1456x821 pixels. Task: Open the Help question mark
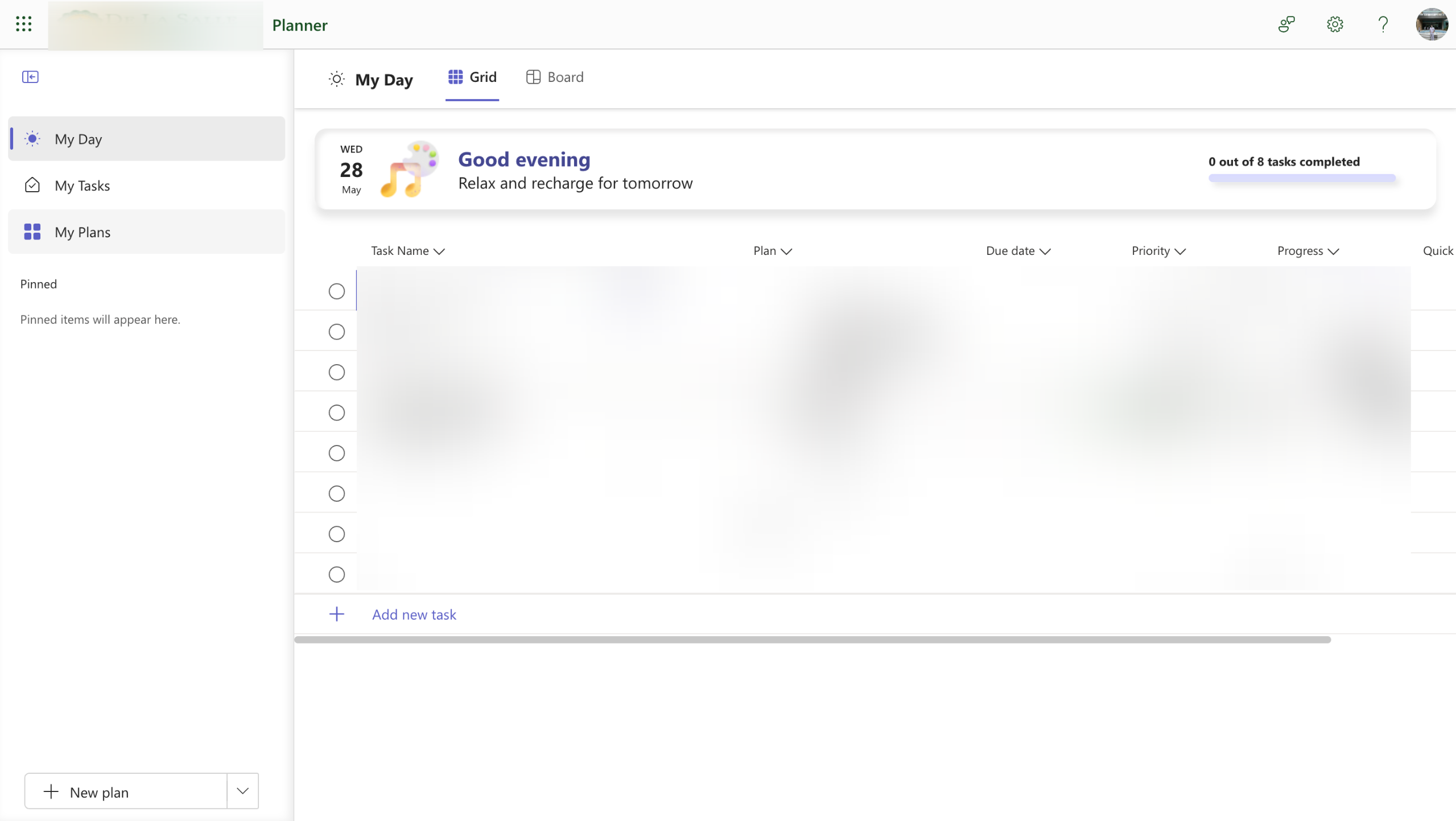point(1383,24)
